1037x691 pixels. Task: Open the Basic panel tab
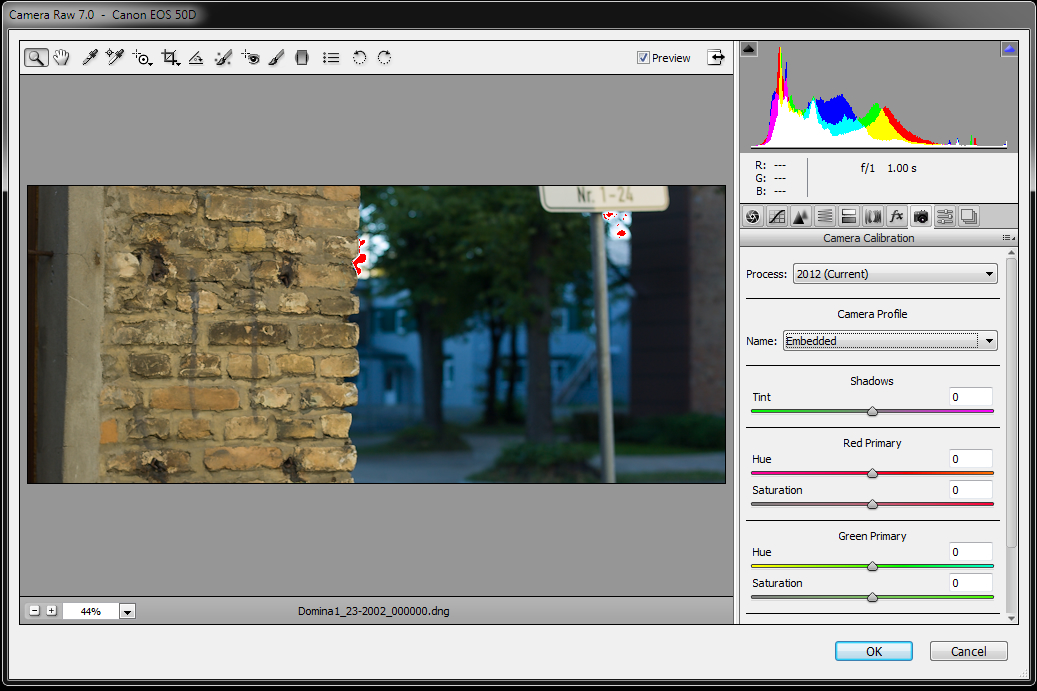(753, 216)
